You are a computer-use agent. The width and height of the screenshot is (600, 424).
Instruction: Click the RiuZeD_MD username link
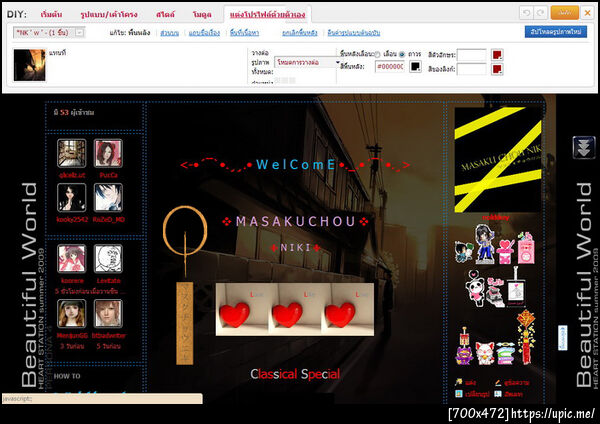click(108, 219)
